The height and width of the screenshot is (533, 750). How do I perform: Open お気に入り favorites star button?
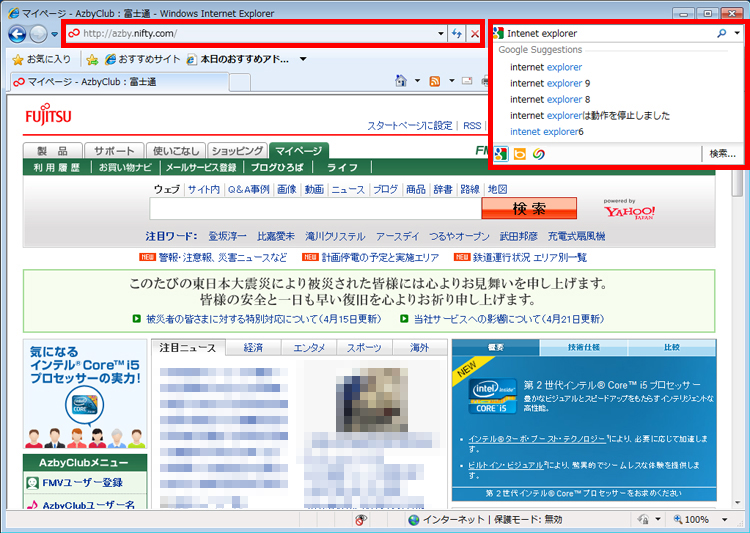point(42,59)
